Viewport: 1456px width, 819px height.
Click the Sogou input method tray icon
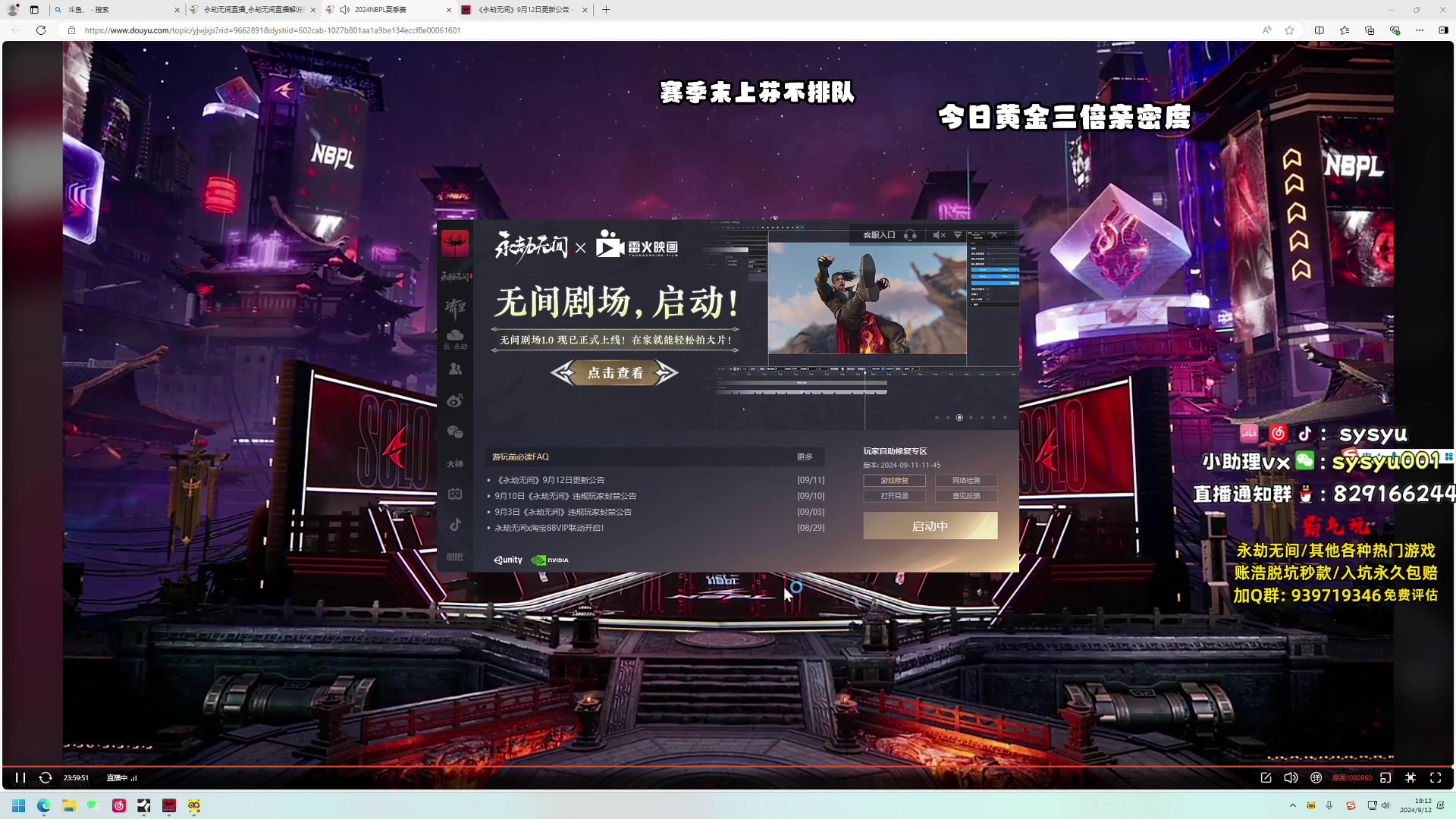[1351, 805]
